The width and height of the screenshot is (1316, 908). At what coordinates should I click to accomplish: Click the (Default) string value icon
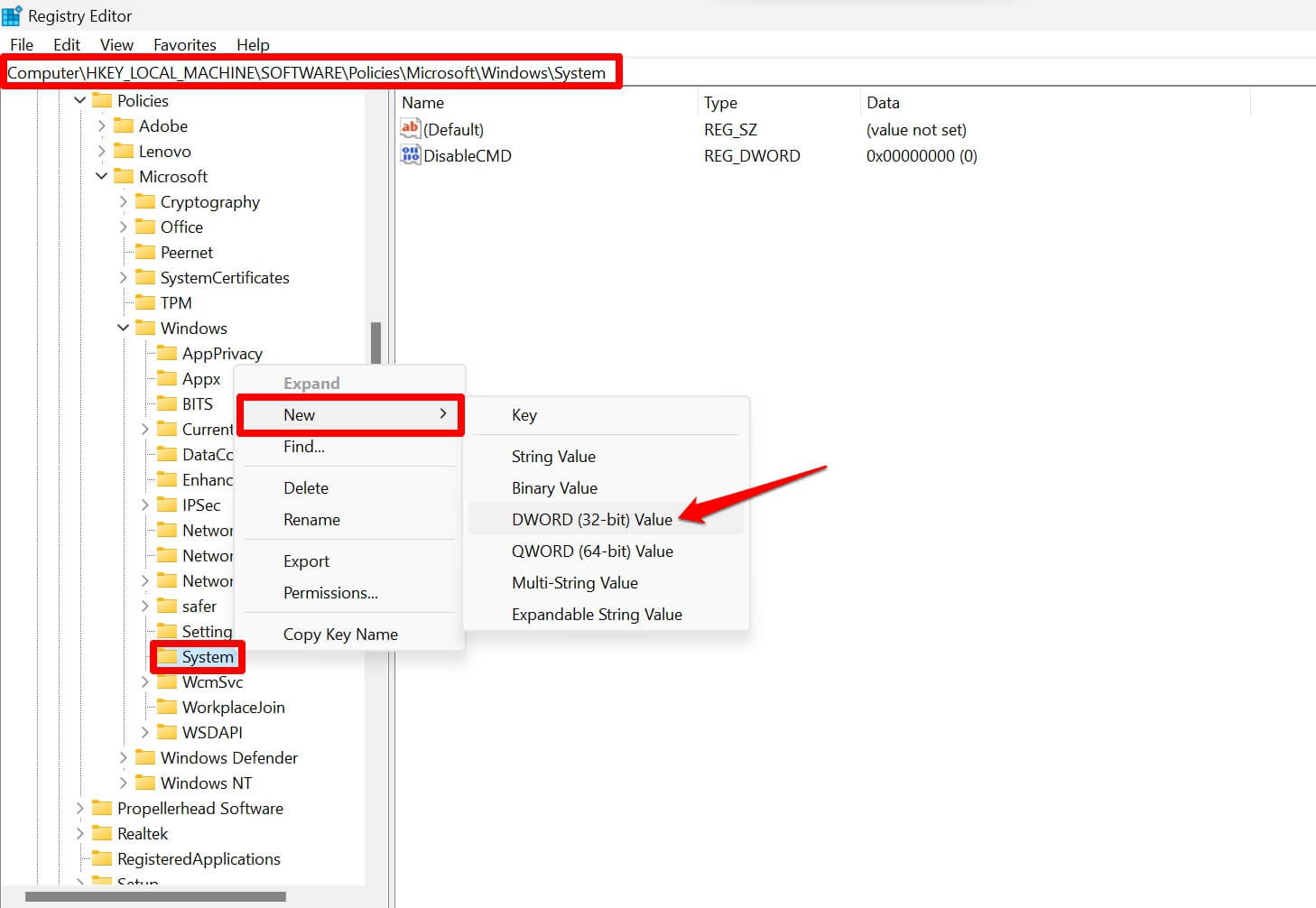[411, 129]
